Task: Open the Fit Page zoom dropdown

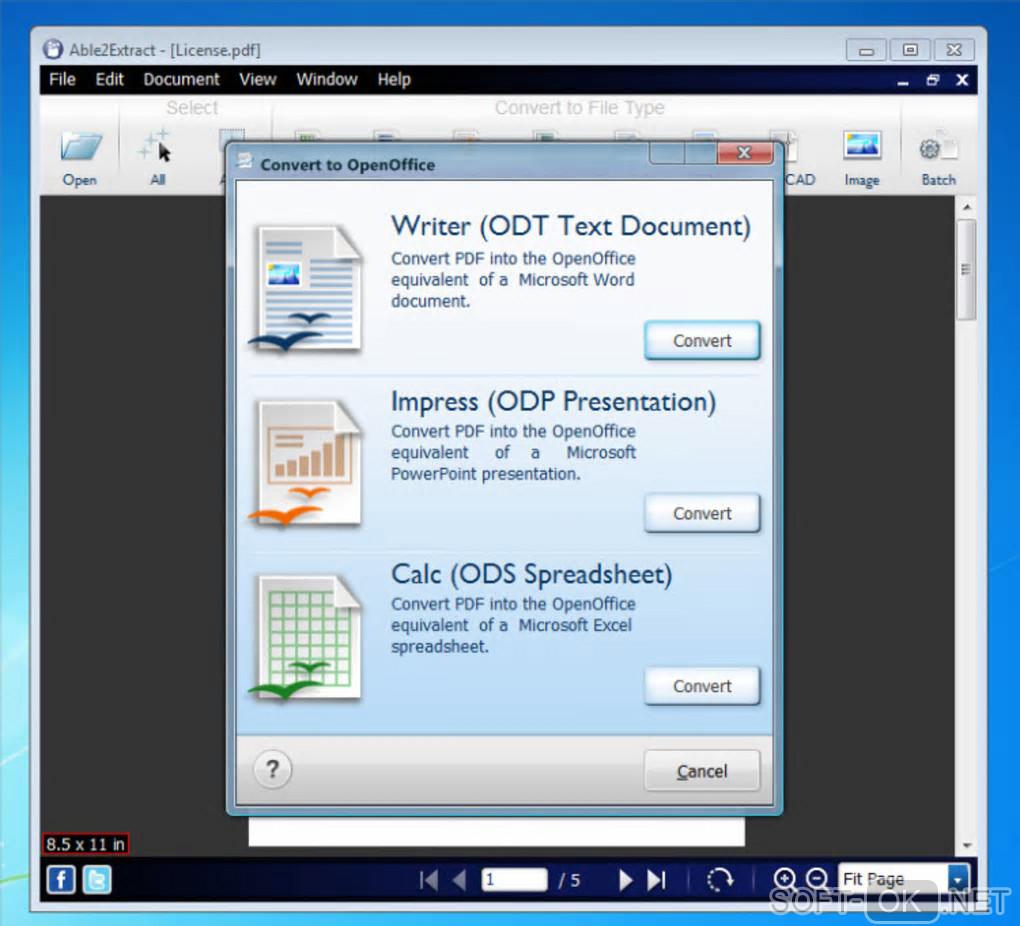Action: point(958,880)
